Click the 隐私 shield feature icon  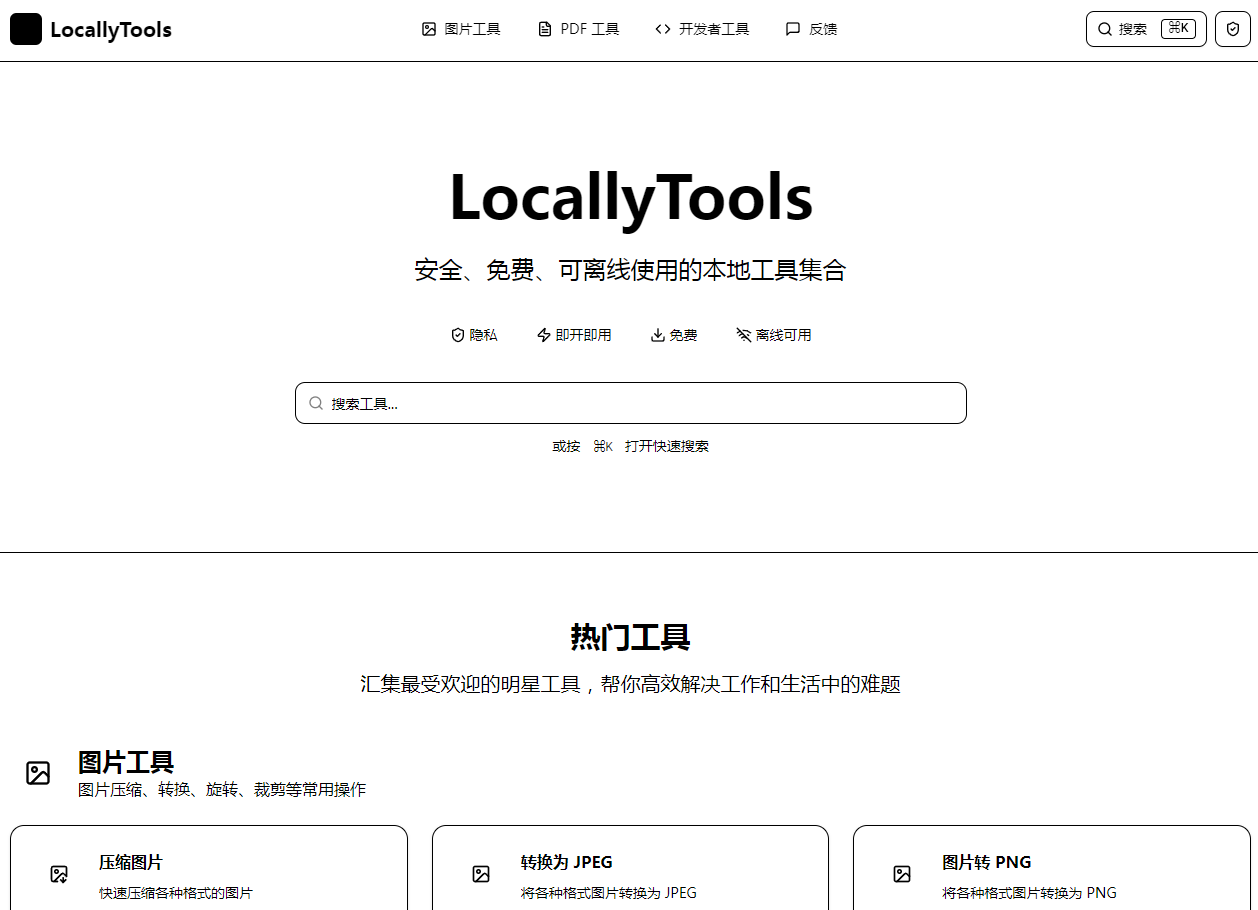click(458, 335)
